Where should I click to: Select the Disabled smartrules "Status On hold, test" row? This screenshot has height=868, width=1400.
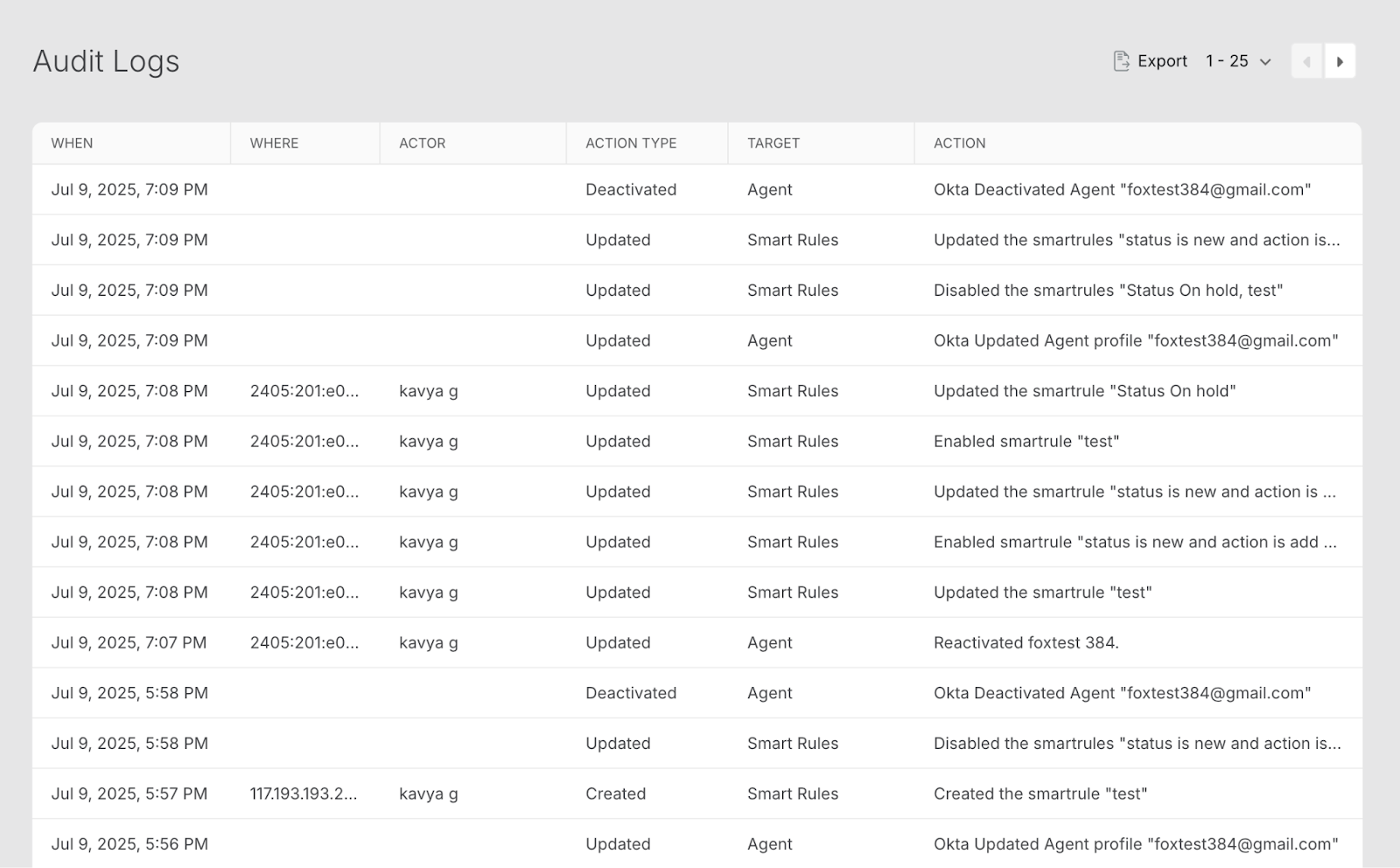pyautogui.click(x=1108, y=290)
